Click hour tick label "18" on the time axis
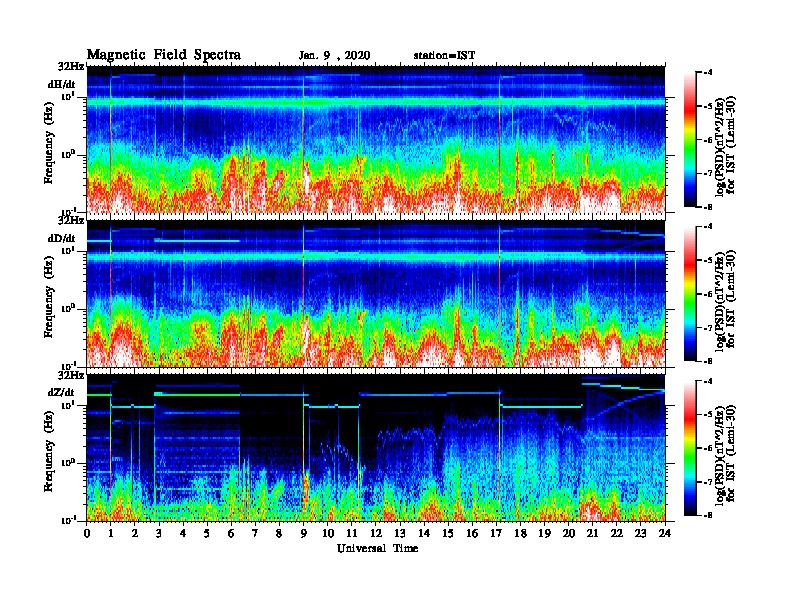Viewport: 792px width, 612px height. 520,533
